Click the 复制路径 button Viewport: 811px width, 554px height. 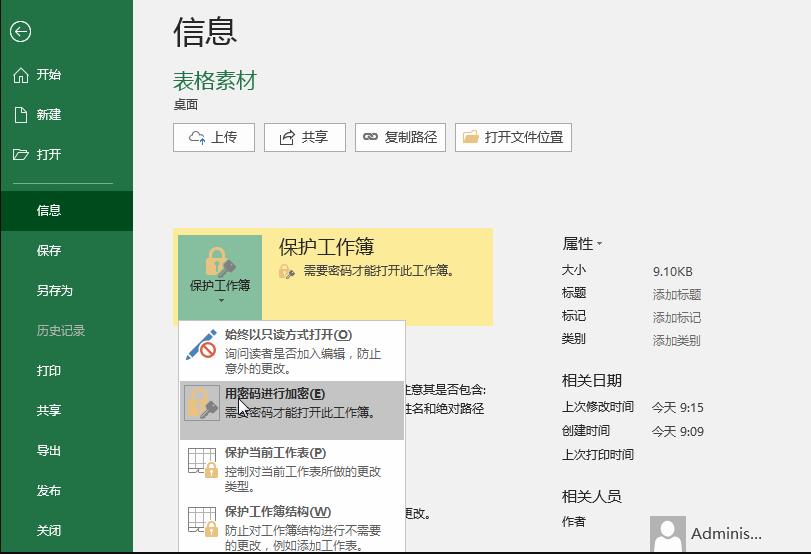coord(400,138)
